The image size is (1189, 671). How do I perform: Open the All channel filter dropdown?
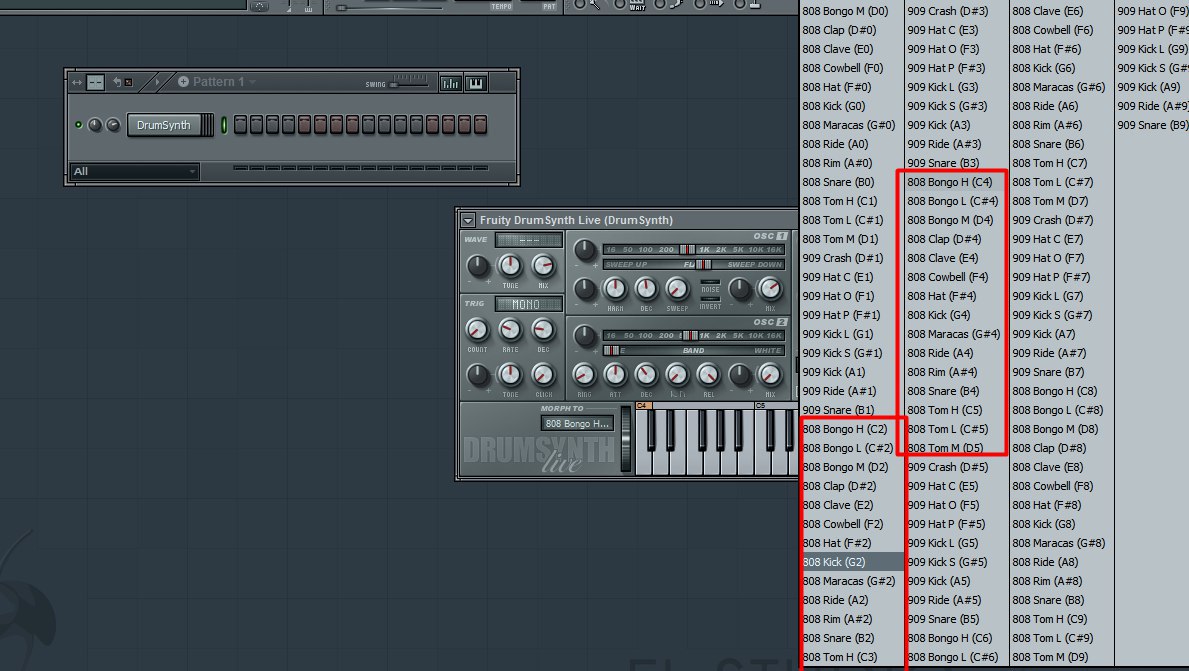(x=134, y=171)
